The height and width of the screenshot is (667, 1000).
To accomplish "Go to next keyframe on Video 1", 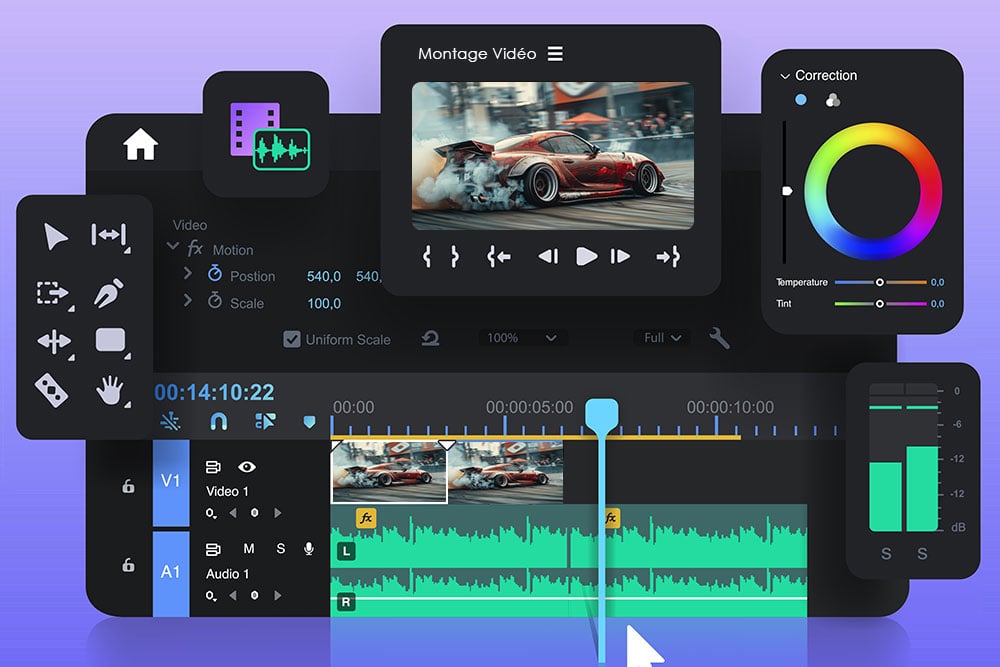I will coord(277,513).
